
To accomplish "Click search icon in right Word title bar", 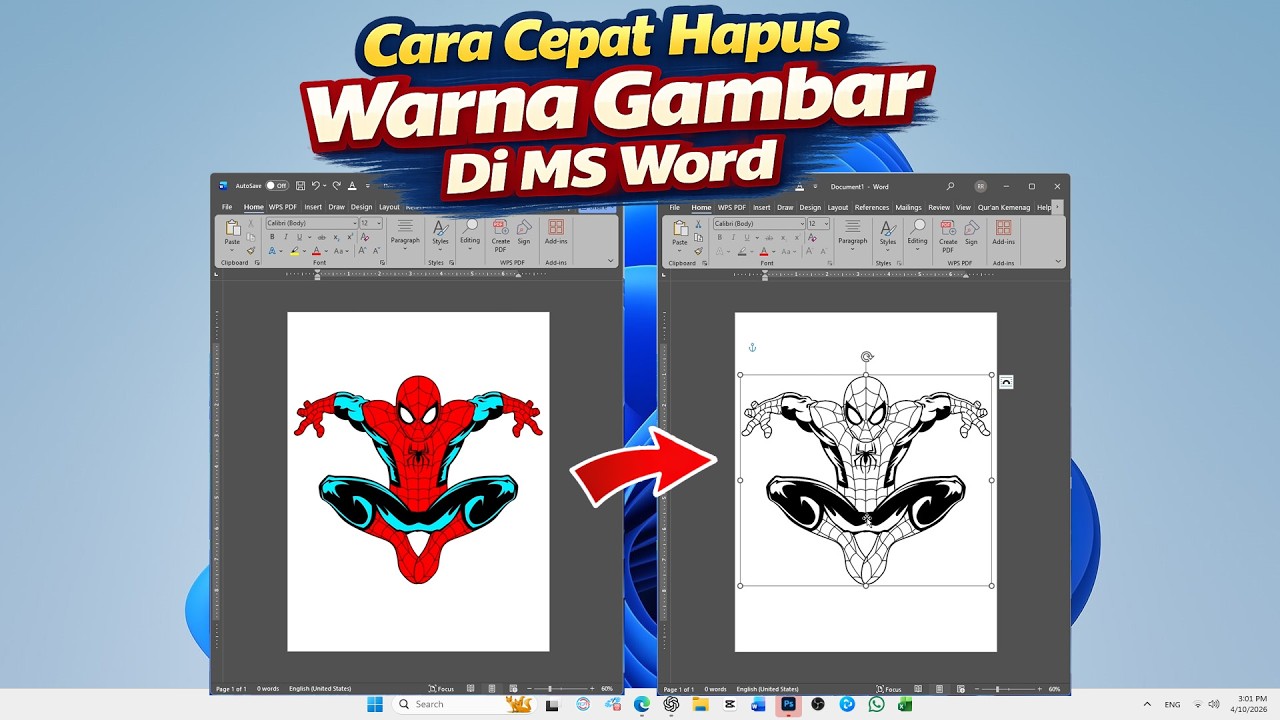I will pyautogui.click(x=950, y=187).
